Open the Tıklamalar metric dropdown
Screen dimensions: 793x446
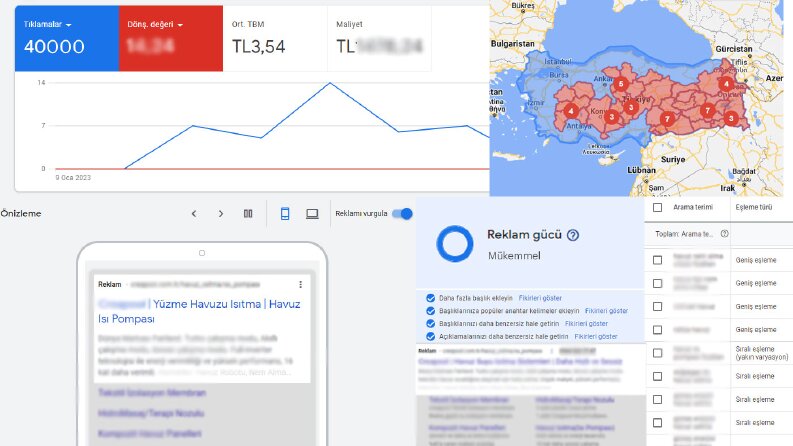coord(48,24)
